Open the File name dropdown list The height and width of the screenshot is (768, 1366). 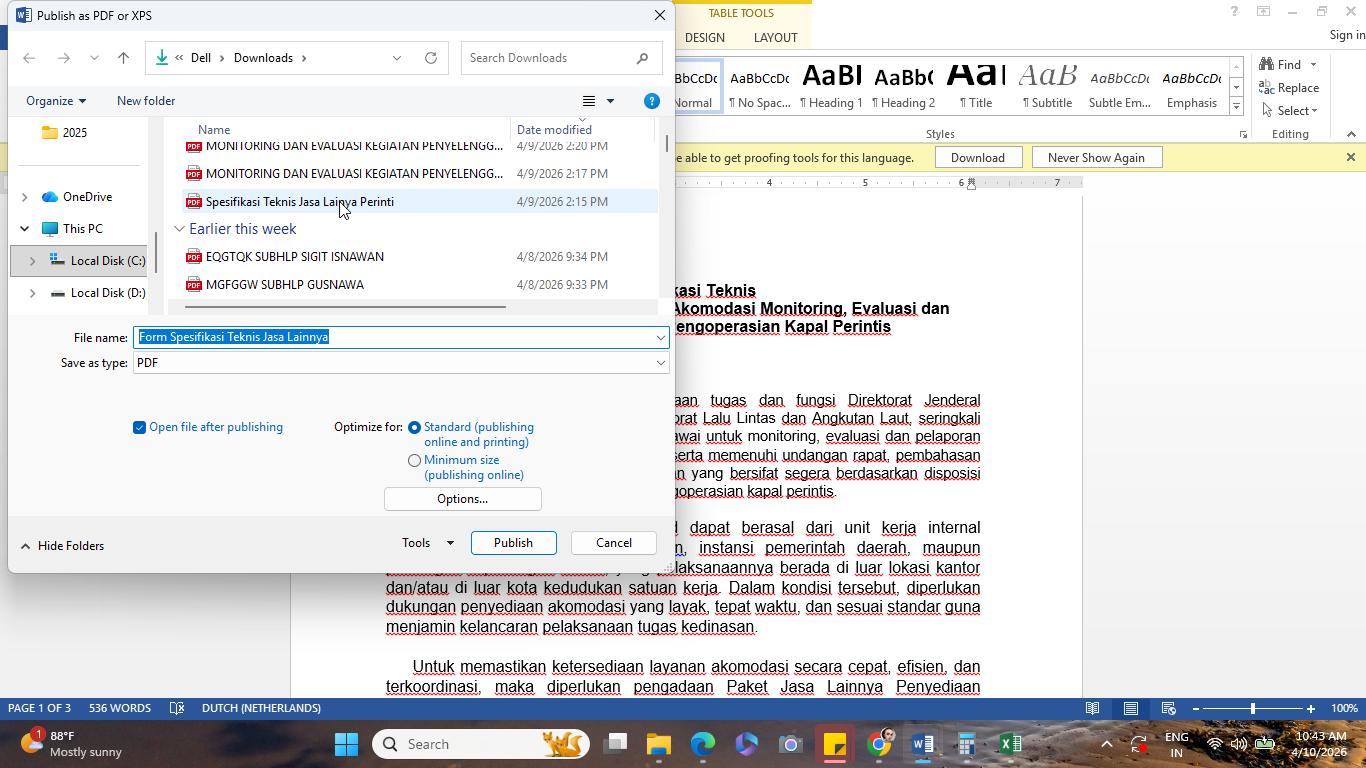660,337
